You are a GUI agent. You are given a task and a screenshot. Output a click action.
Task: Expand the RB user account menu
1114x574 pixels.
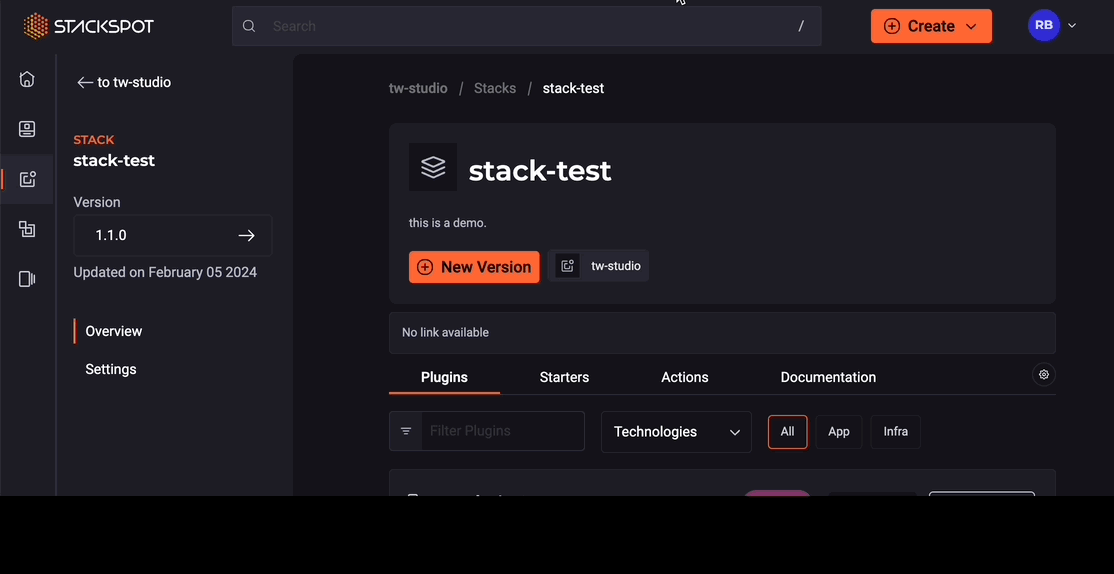click(1052, 26)
